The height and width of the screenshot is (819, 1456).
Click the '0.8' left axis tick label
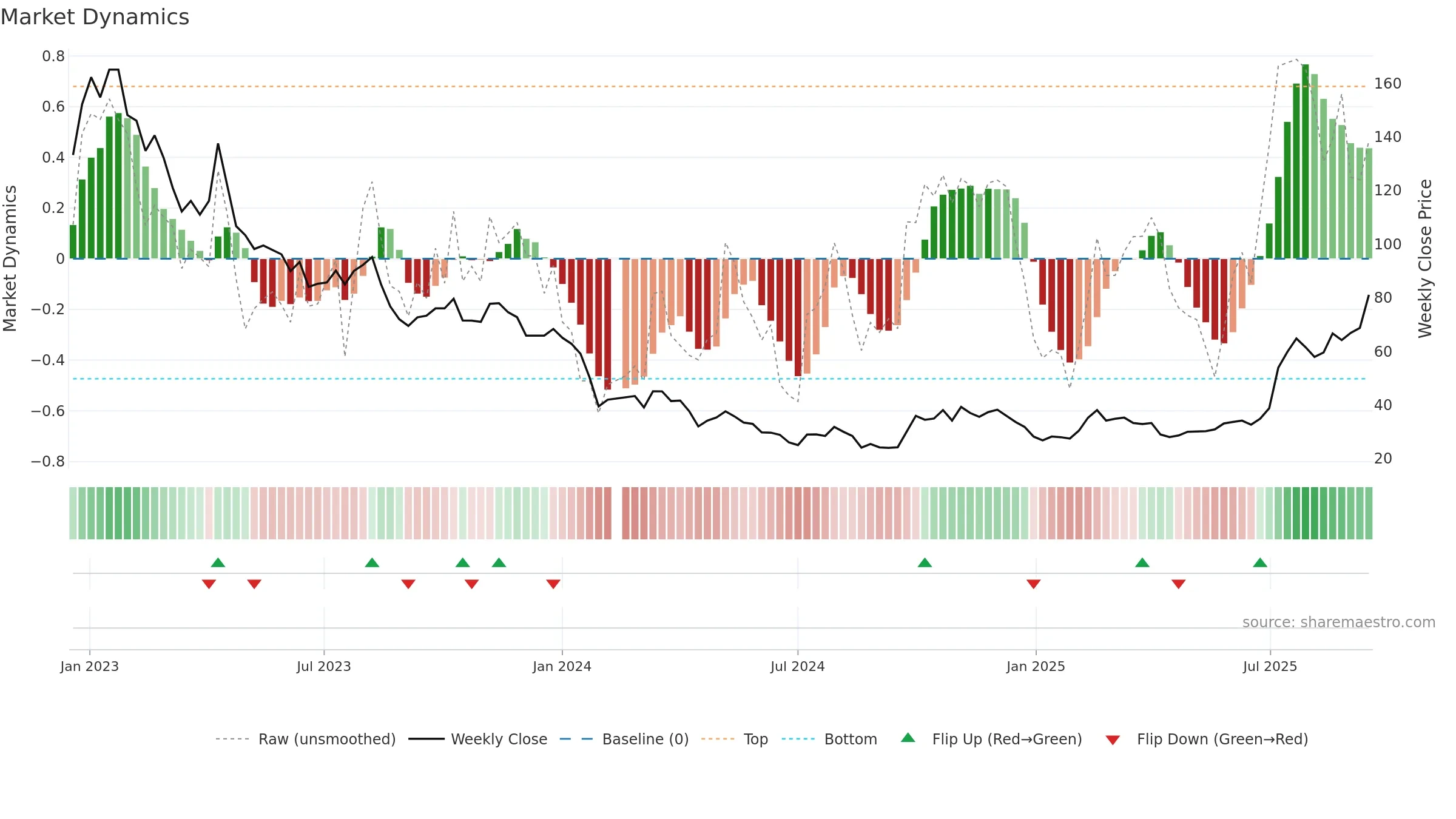click(53, 56)
